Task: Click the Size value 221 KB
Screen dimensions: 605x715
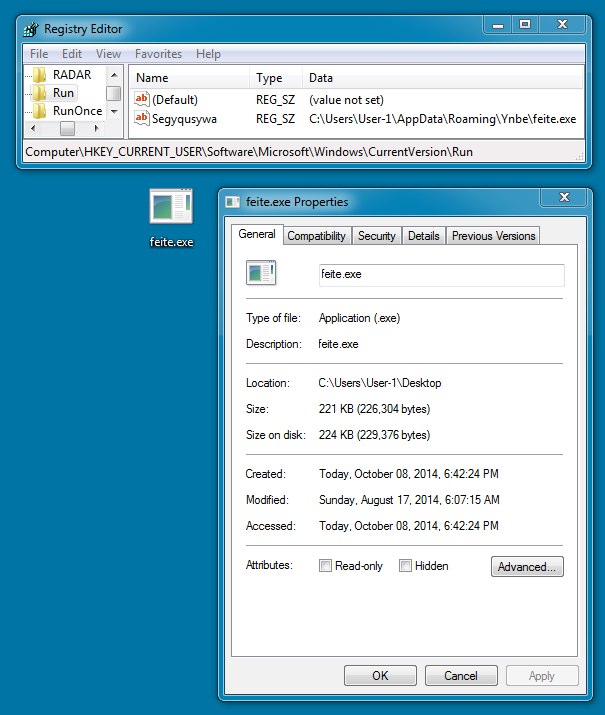Action: pos(374,409)
